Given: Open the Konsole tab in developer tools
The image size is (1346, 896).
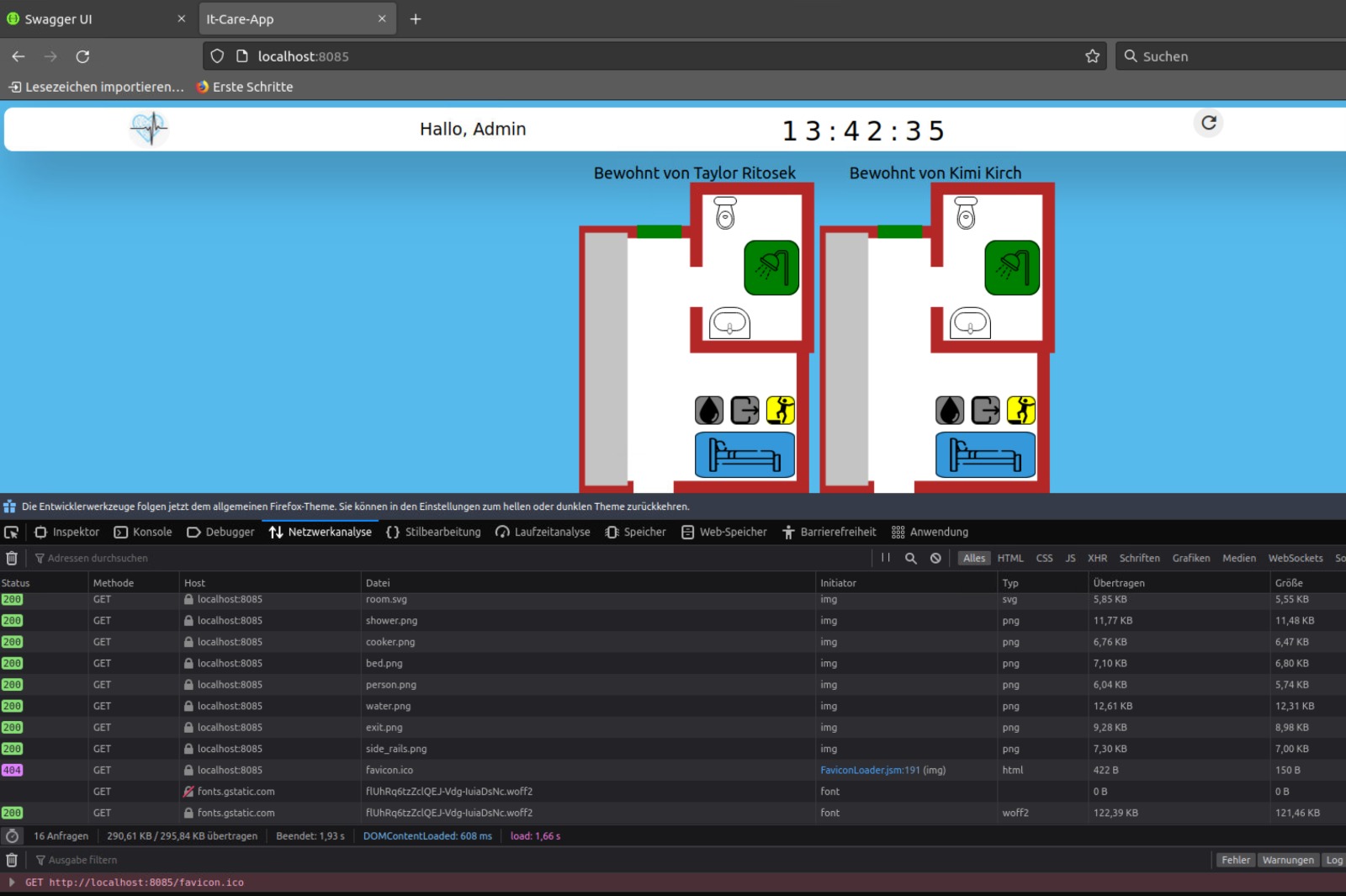Looking at the screenshot, I should pyautogui.click(x=143, y=533).
